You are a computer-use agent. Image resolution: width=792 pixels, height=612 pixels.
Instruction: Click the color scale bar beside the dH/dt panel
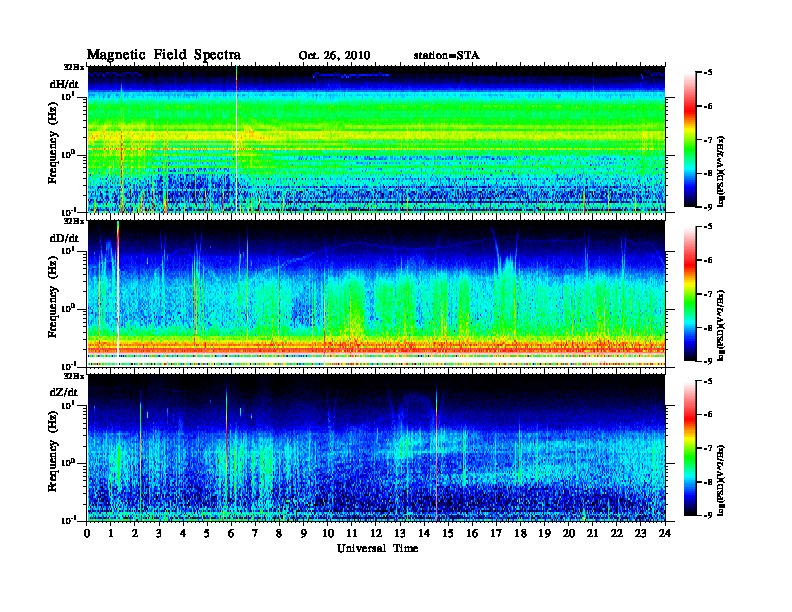pyautogui.click(x=690, y=139)
